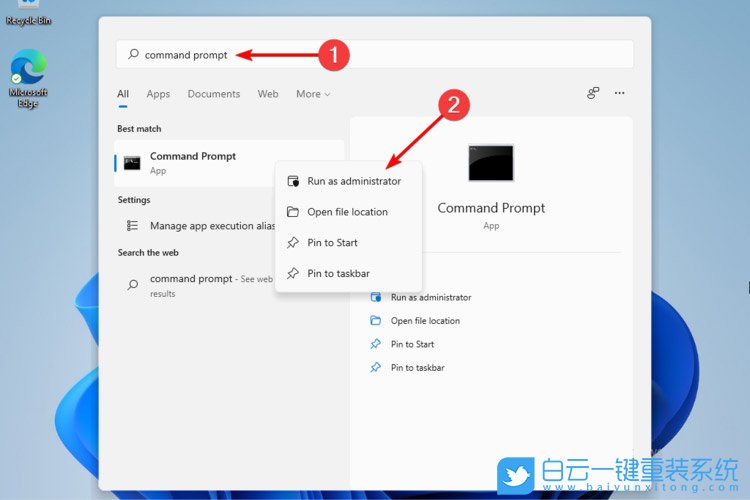The image size is (750, 500).
Task: Click the search magnifier icon in search box
Action: pos(133,54)
